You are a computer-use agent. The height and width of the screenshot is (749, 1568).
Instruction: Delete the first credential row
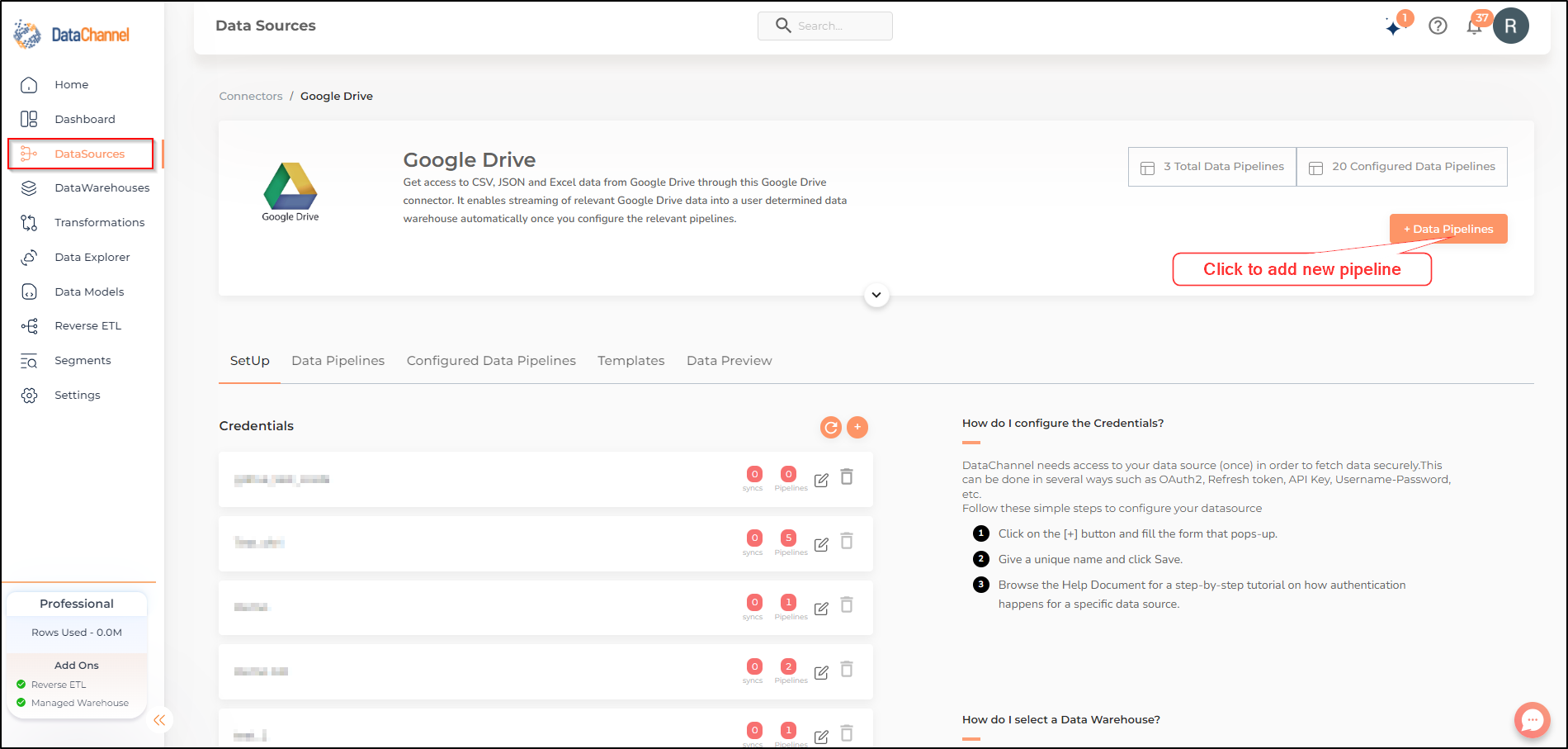(847, 476)
